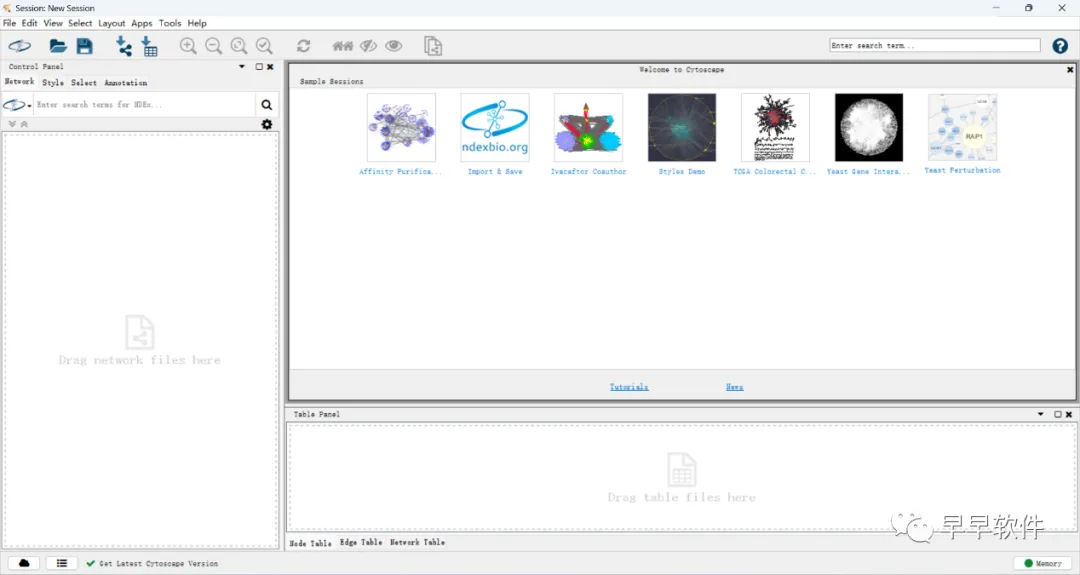The width and height of the screenshot is (1080, 575).
Task: Open network search provider dropdown
Action: 17,105
